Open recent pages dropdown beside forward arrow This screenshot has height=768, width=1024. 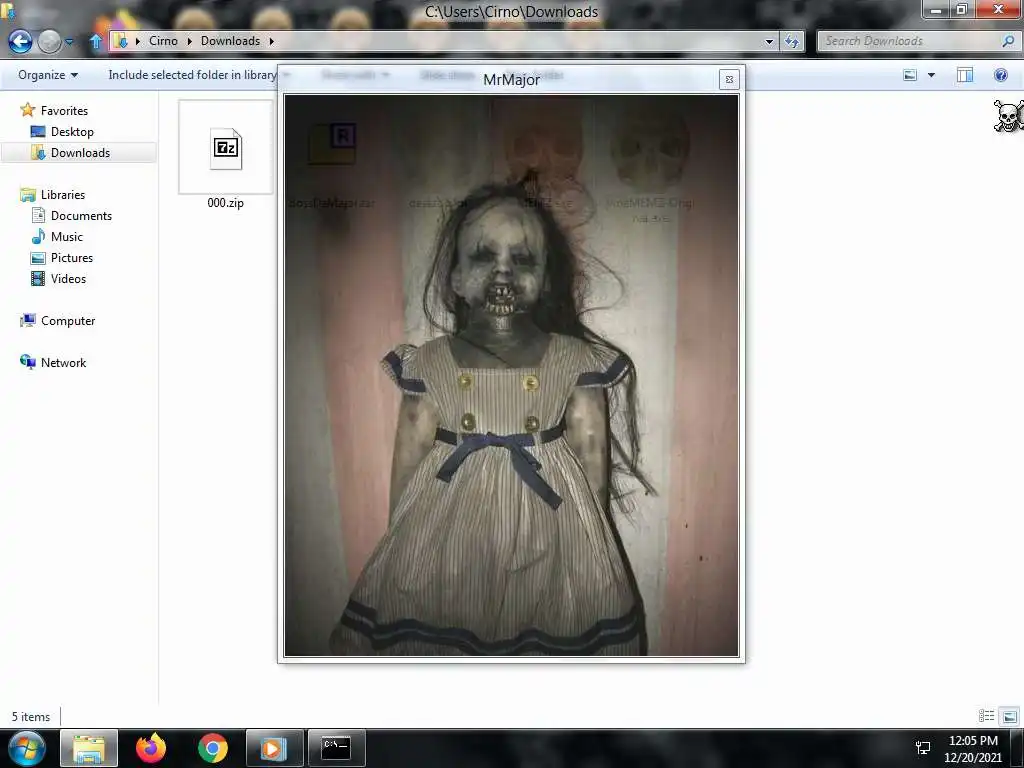click(x=69, y=42)
